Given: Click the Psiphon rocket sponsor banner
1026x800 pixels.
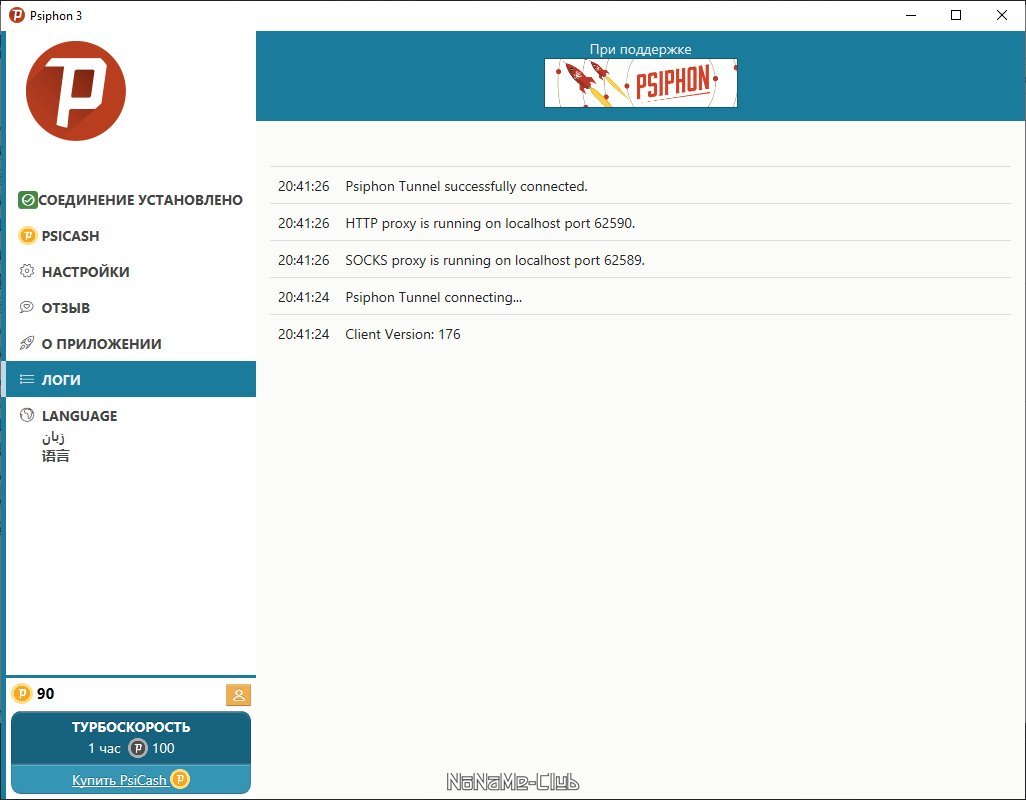Looking at the screenshot, I should pos(641,83).
